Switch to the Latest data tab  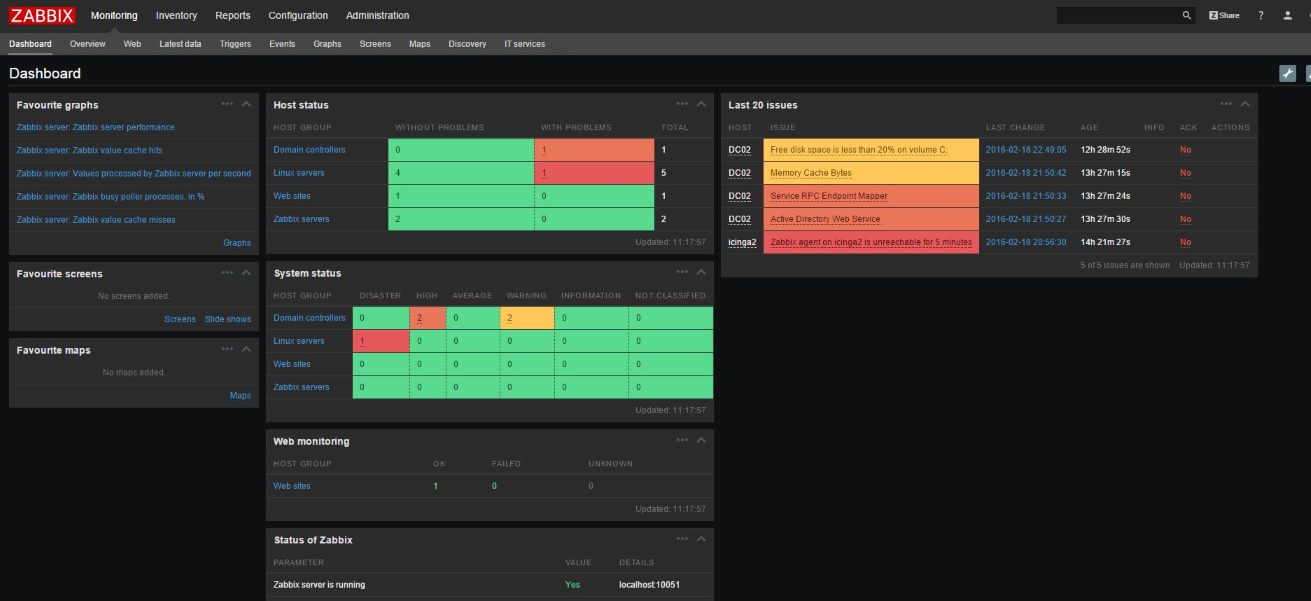click(180, 44)
